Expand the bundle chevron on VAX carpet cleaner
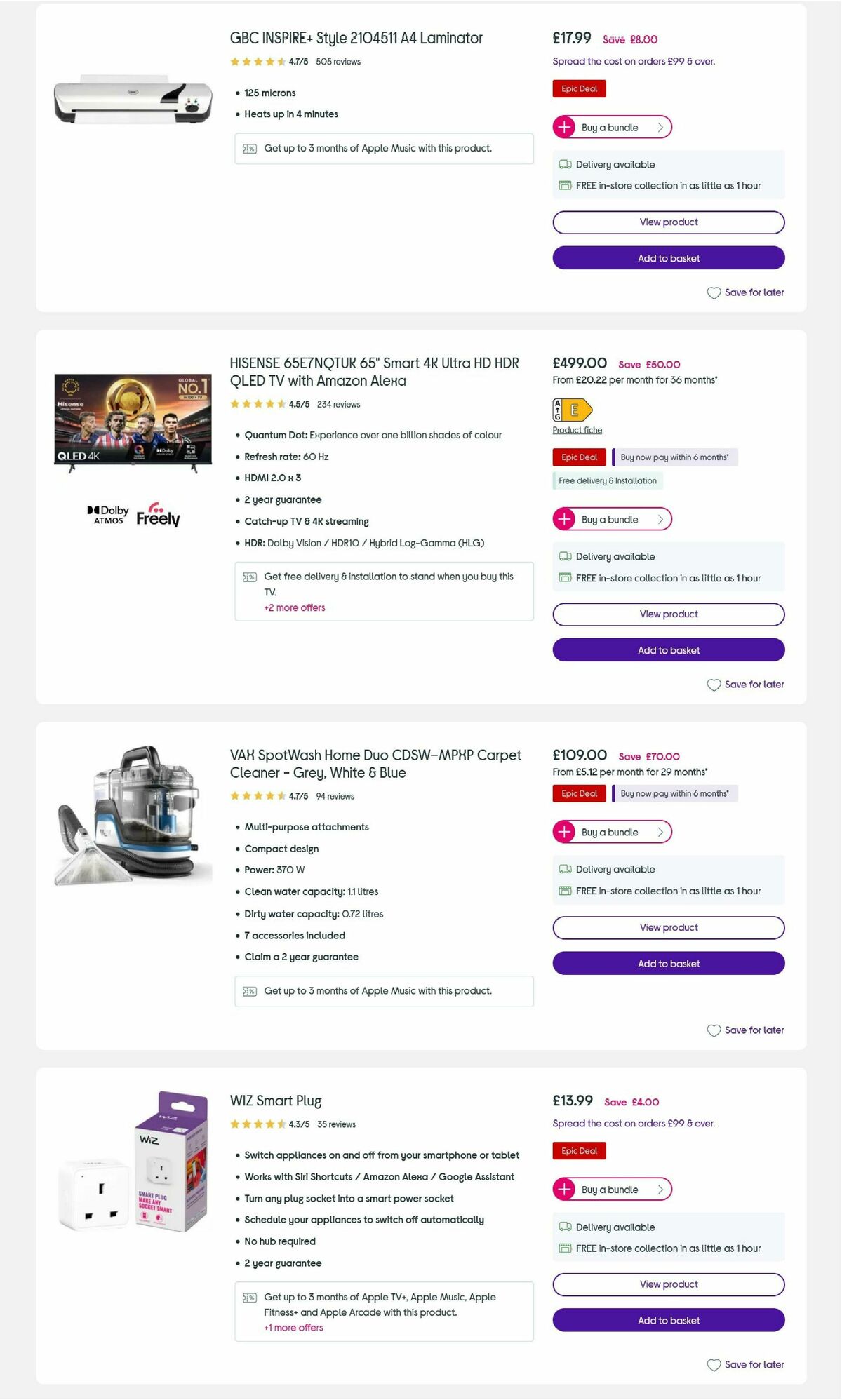 (x=660, y=832)
